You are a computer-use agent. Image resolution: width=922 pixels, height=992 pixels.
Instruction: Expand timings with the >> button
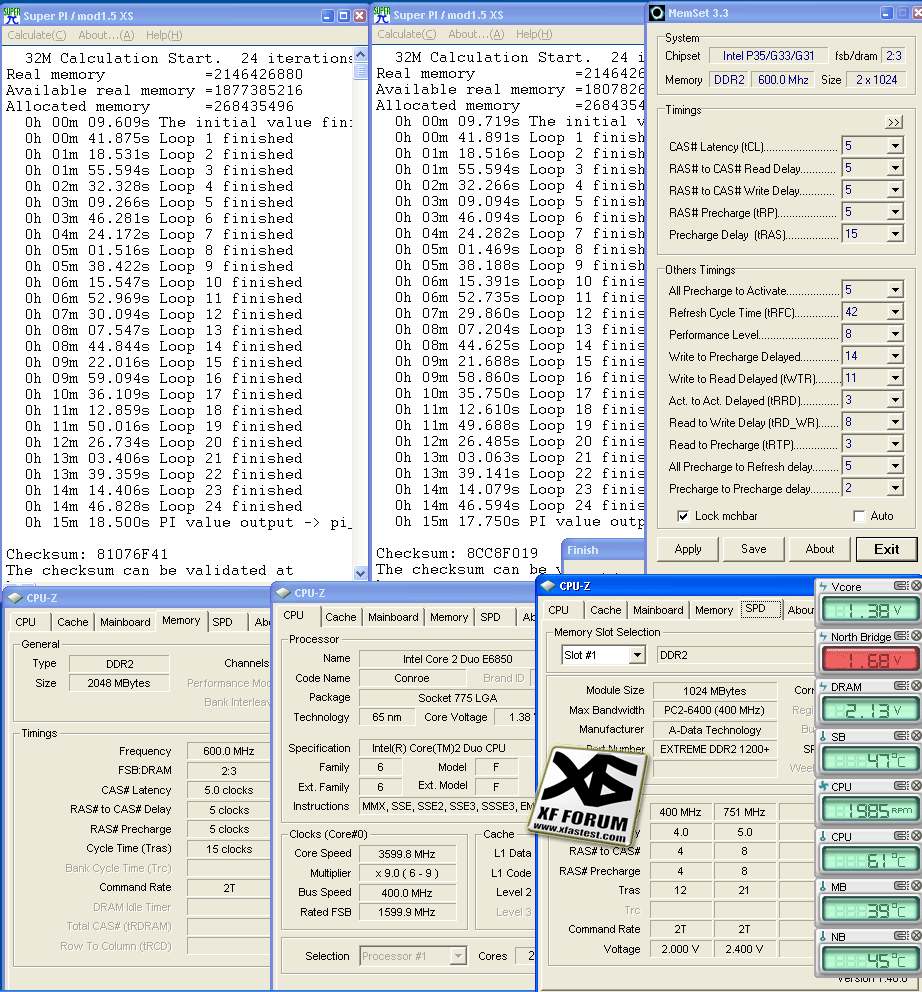tap(893, 122)
